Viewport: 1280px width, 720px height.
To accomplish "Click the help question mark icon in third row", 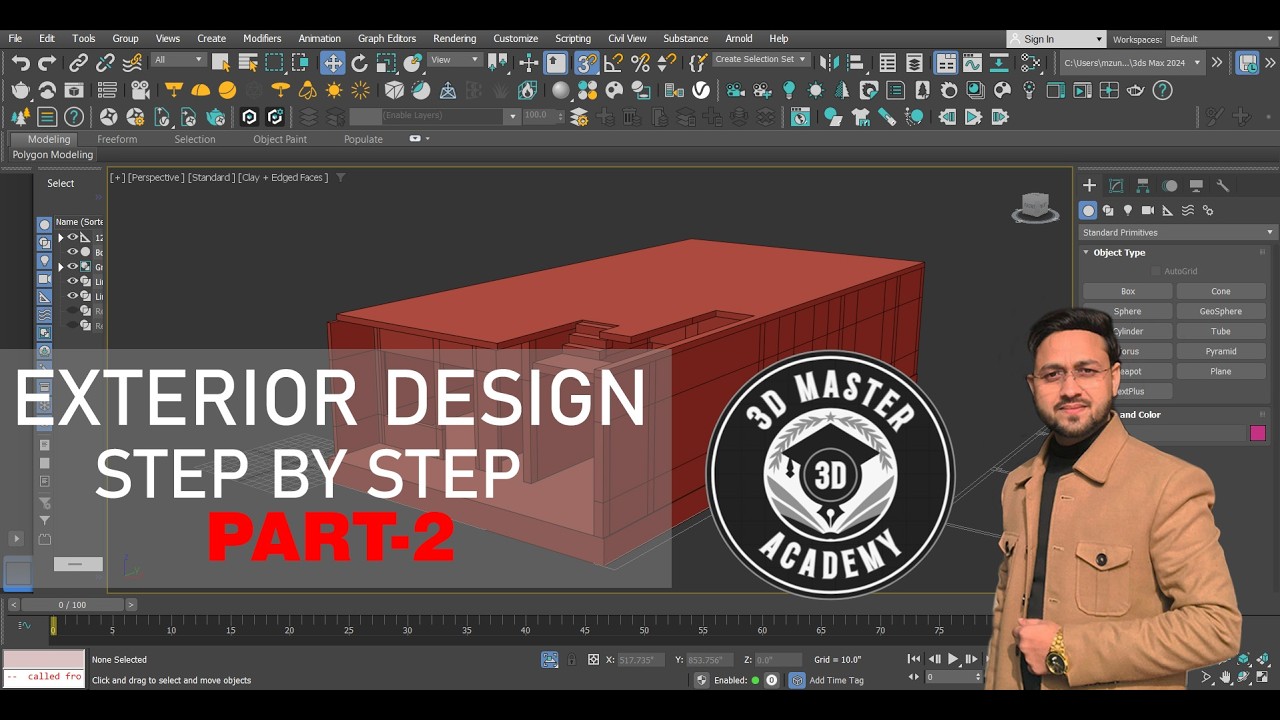I will [74, 117].
